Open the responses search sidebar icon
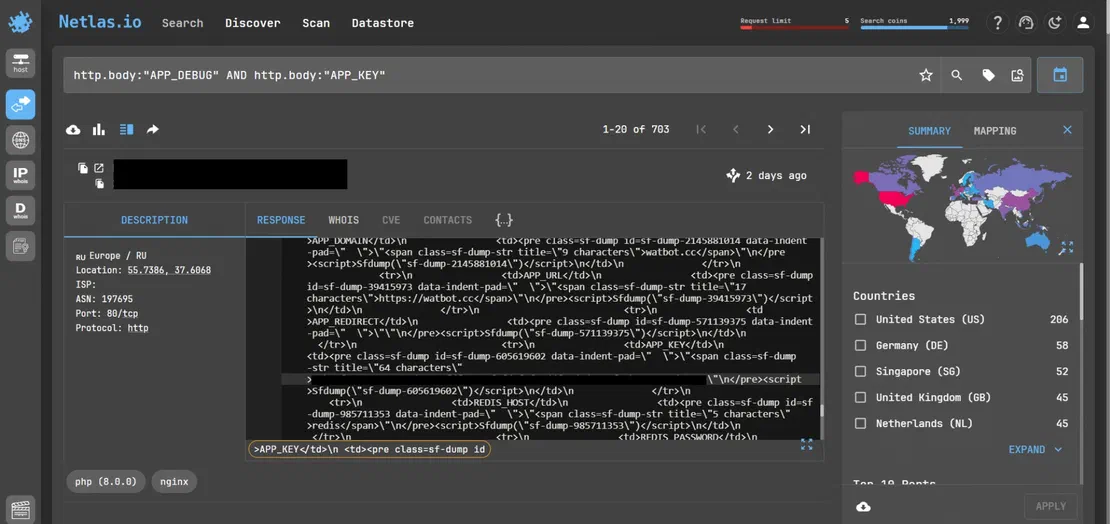This screenshot has height=524, width=1110. [x=21, y=104]
